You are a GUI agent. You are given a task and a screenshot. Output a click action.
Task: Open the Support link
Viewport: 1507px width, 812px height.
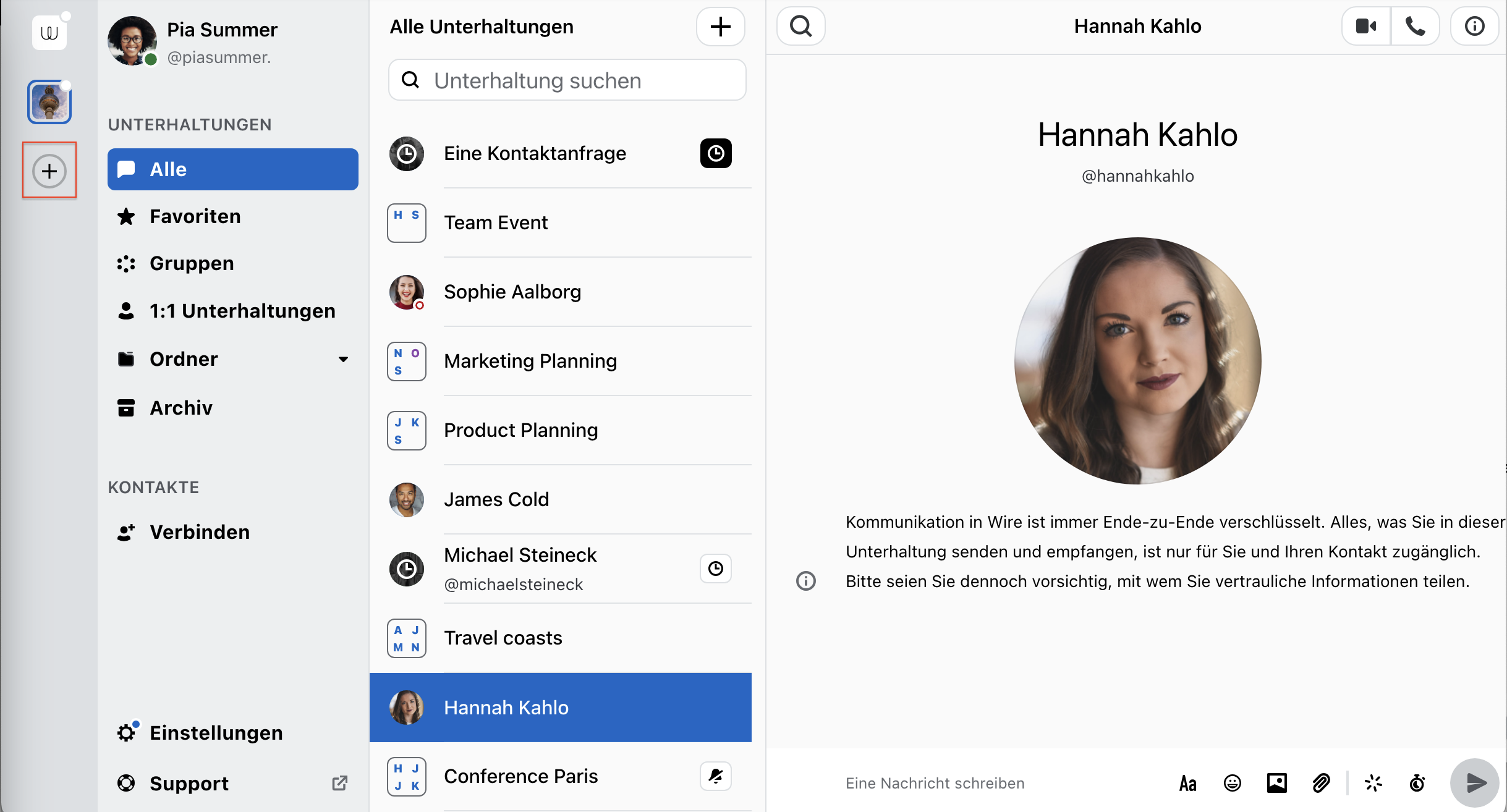point(233,784)
